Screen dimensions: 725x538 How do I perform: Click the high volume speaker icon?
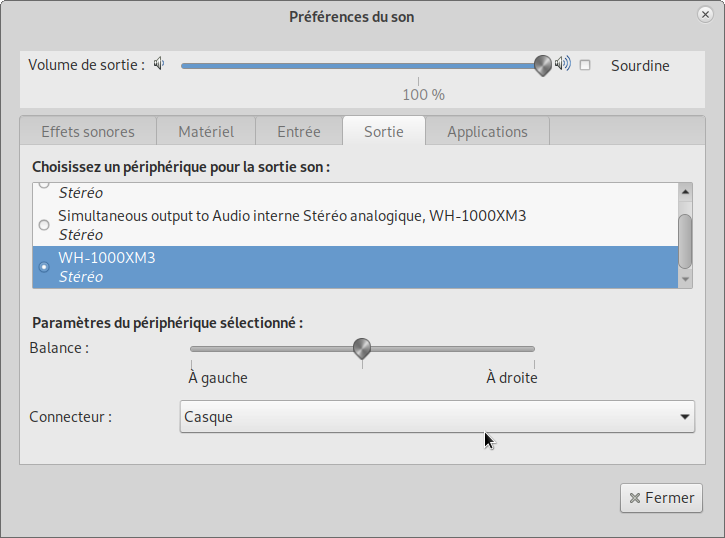pos(563,64)
